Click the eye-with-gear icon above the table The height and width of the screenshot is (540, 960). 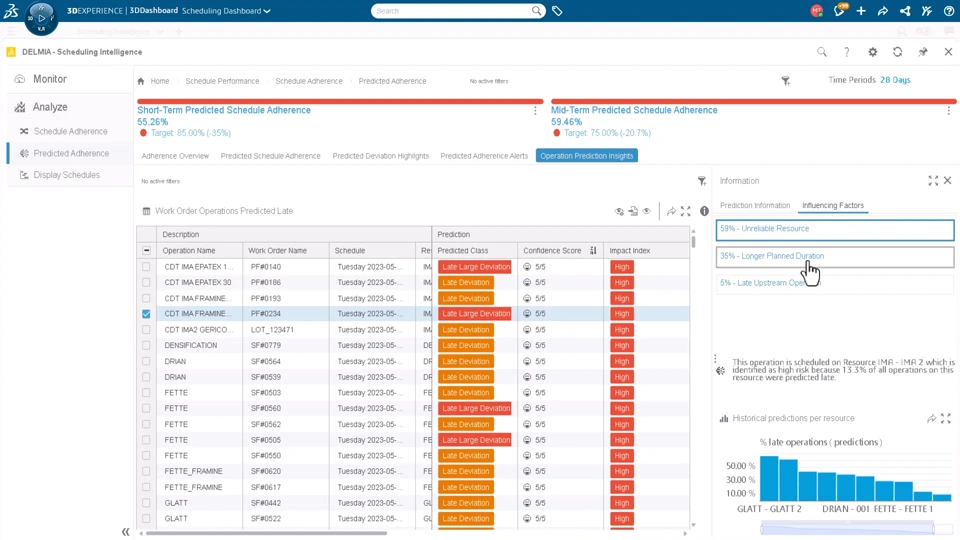coord(619,211)
